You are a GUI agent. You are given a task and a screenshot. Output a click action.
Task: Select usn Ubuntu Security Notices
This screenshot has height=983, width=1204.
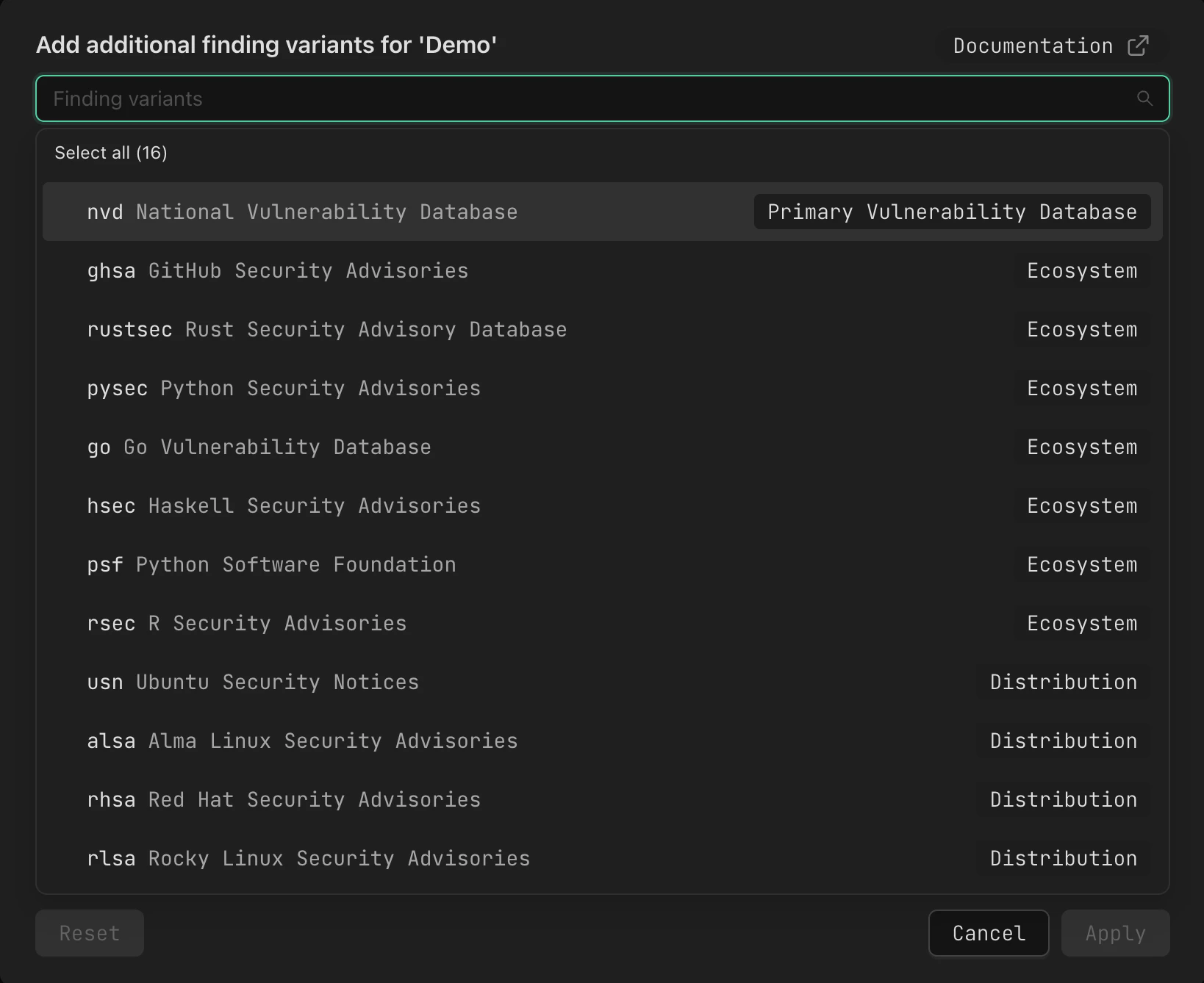(x=253, y=682)
